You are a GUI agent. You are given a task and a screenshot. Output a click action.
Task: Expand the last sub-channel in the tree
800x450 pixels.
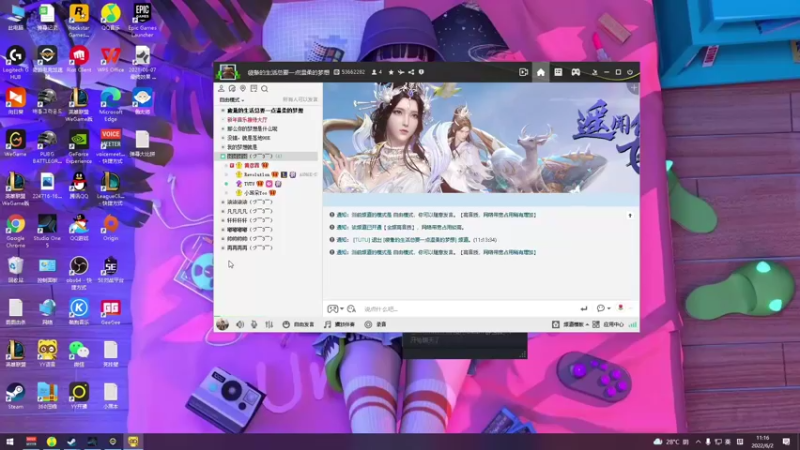[223, 248]
